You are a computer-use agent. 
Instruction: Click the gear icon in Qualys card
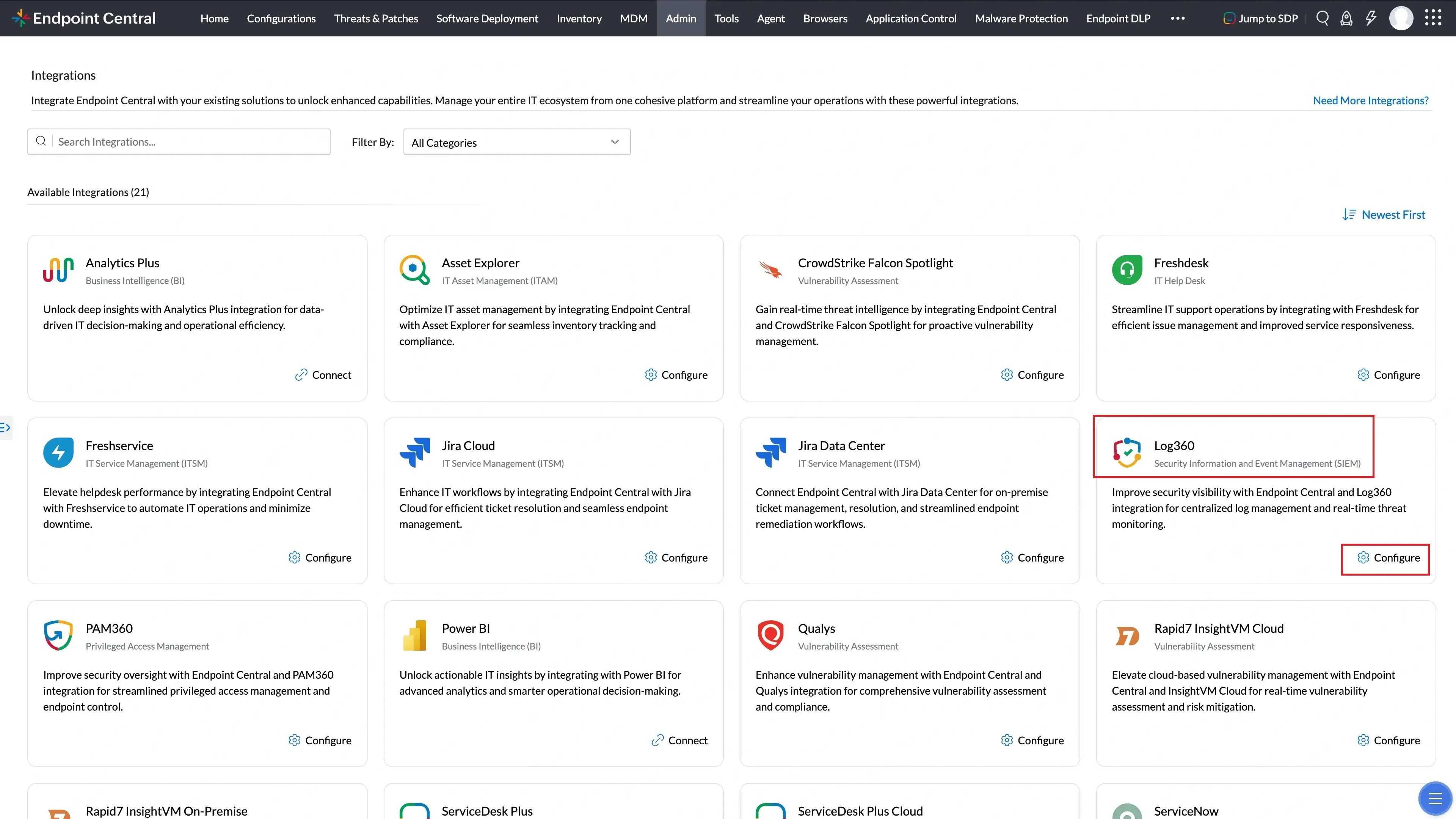point(1007,740)
